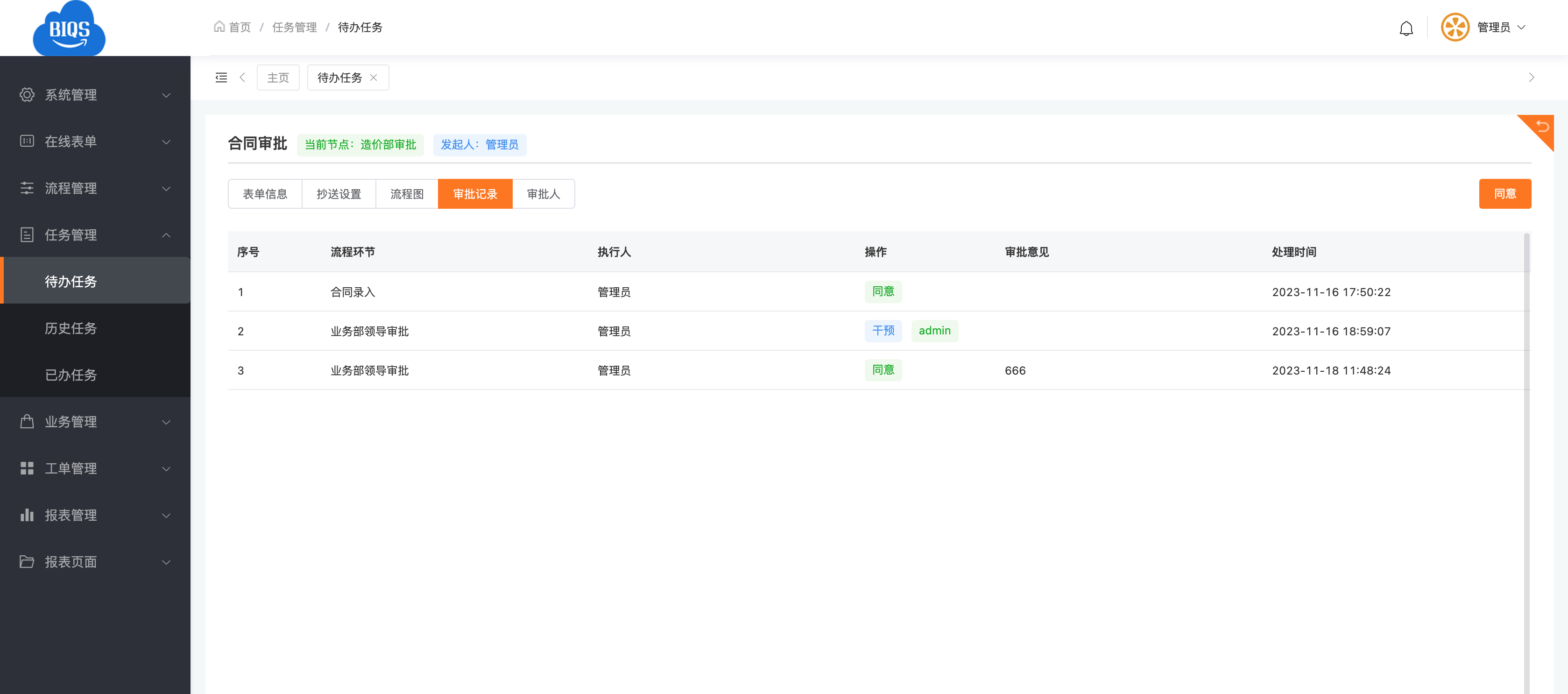Click 待办任务 in the breadcrumb
This screenshot has height=694, width=1568.
[x=360, y=28]
